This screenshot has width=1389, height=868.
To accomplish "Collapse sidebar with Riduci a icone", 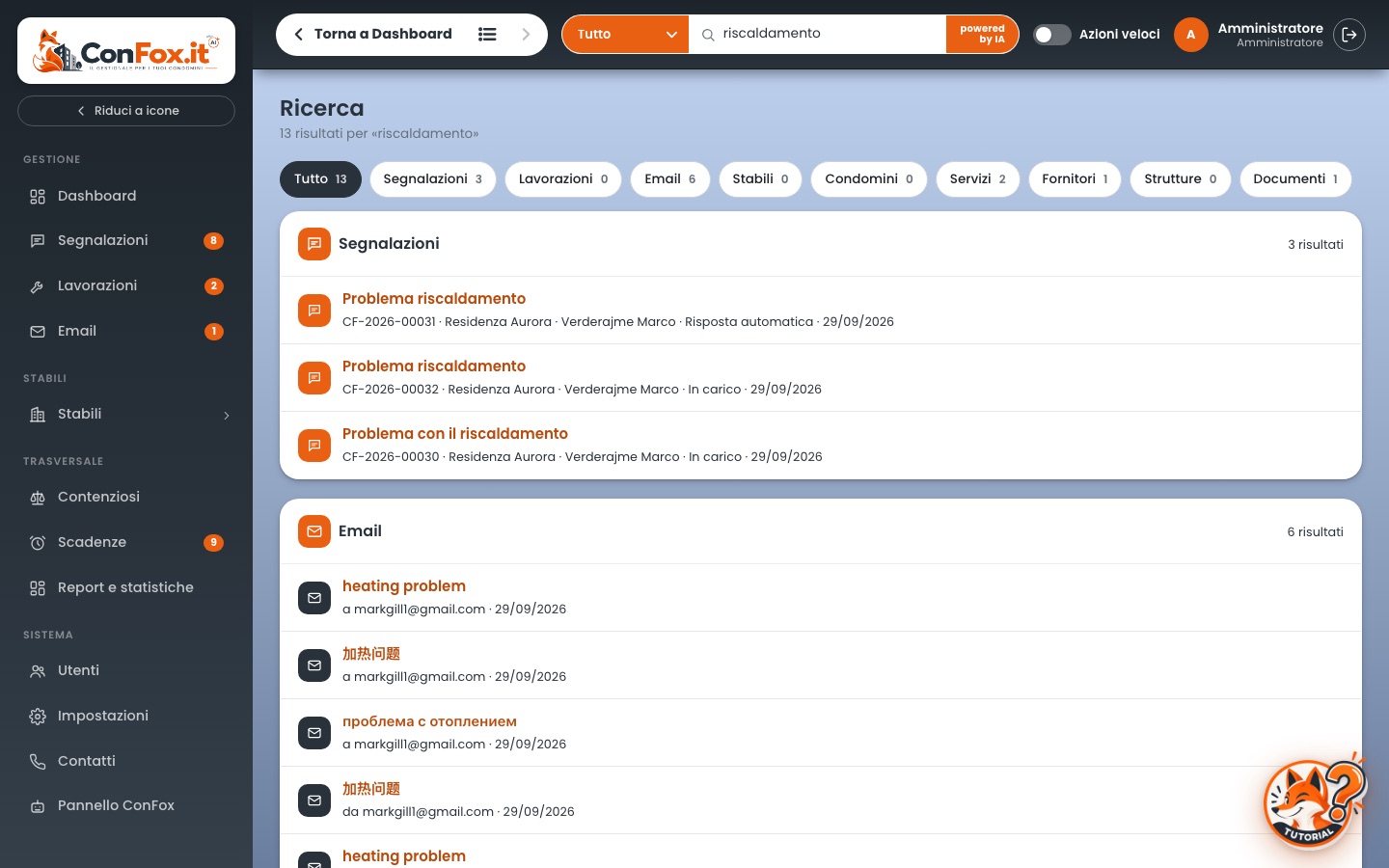I will (x=126, y=111).
